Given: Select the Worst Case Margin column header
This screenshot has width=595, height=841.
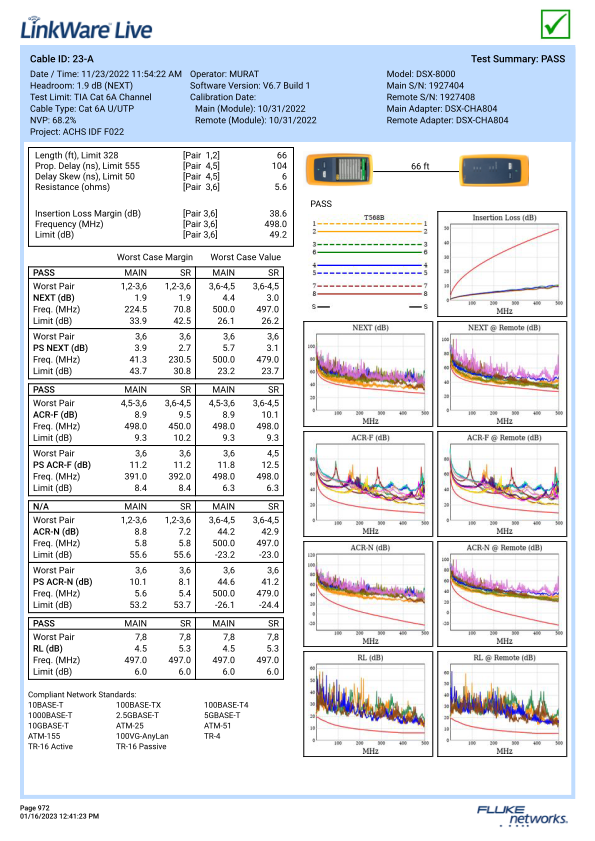Looking at the screenshot, I should [155, 257].
